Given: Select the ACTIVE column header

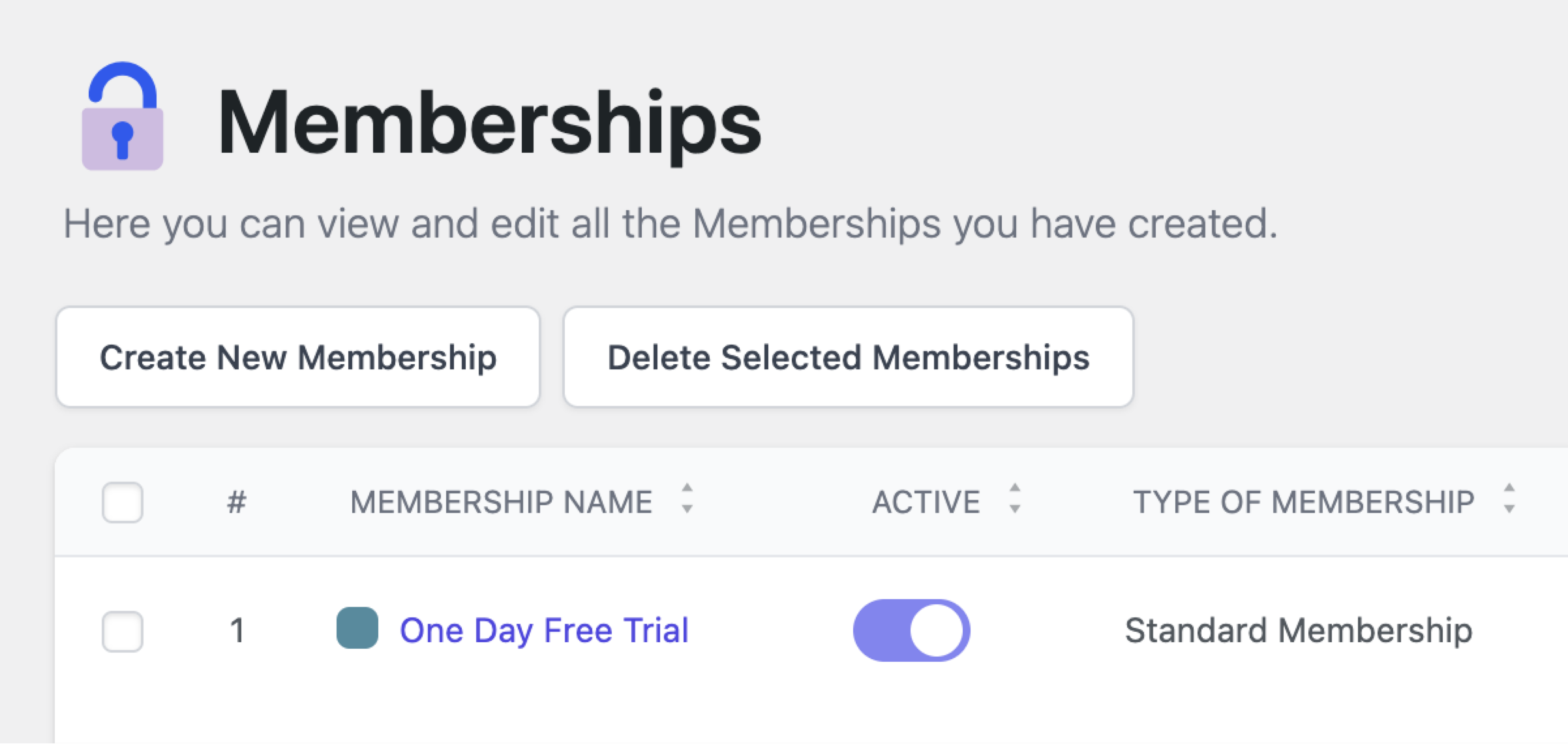Looking at the screenshot, I should coord(926,501).
